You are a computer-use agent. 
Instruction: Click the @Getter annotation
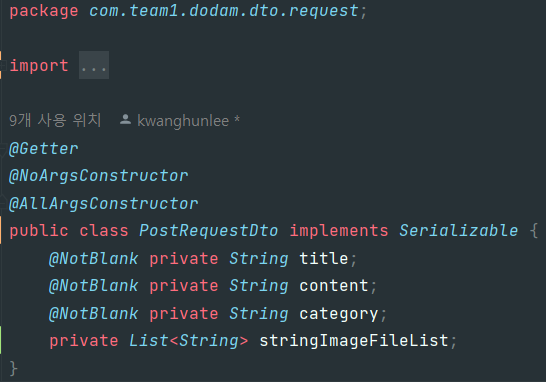[44, 149]
